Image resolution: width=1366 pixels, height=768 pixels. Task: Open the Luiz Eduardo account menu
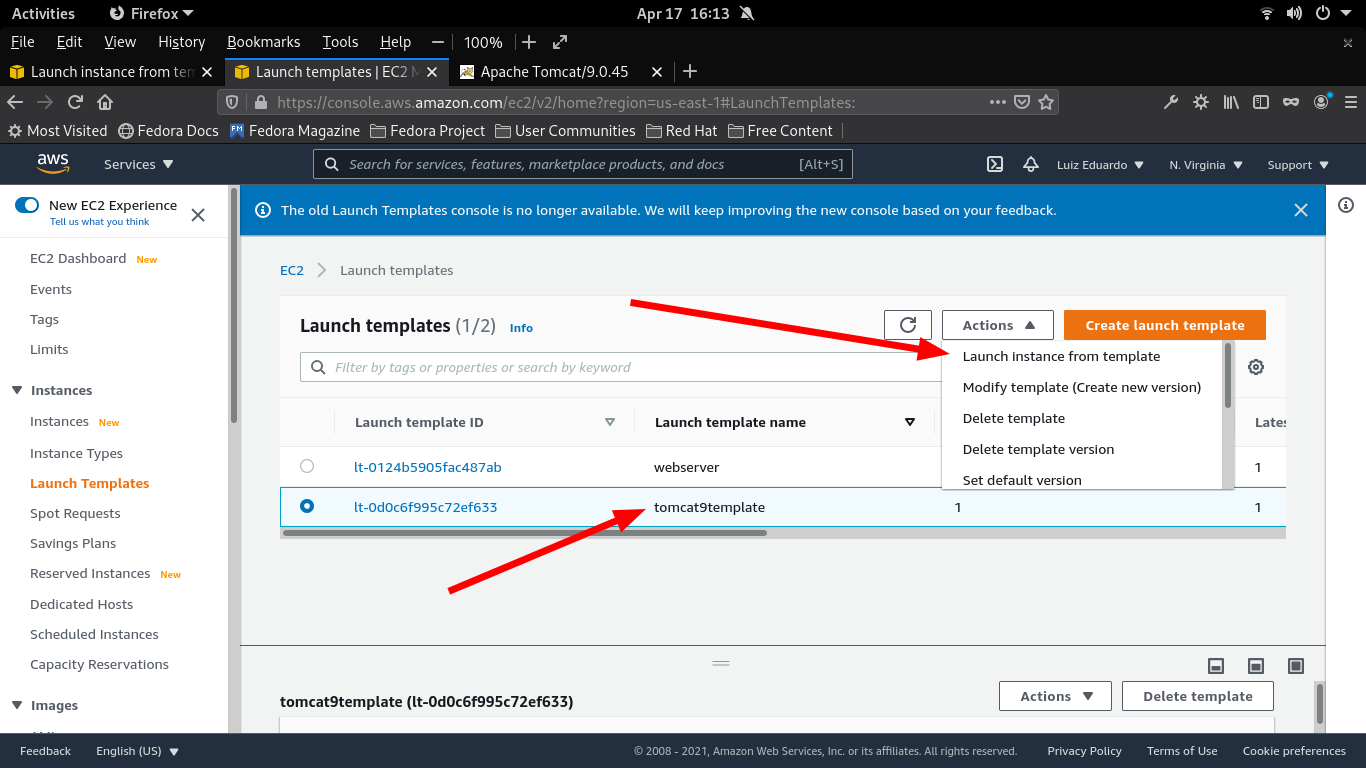coord(1100,165)
